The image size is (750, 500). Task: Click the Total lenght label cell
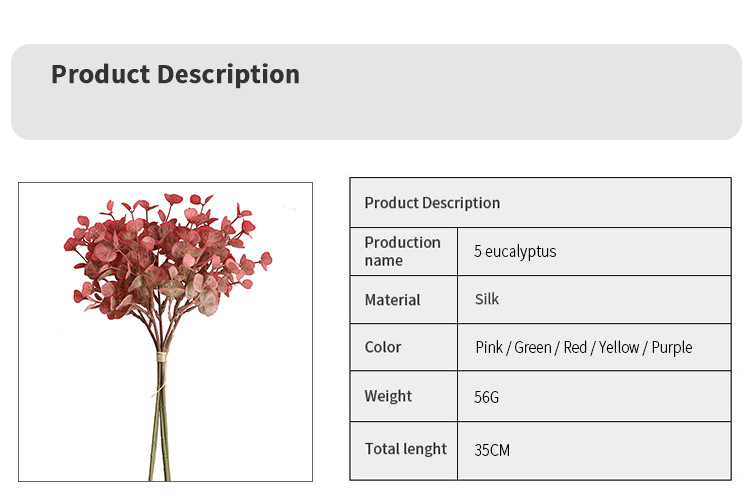tap(405, 449)
